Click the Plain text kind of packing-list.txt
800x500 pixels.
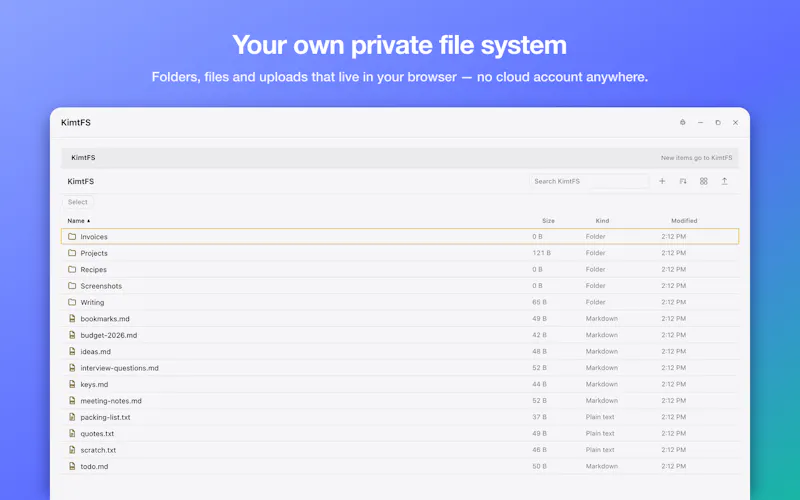point(600,417)
